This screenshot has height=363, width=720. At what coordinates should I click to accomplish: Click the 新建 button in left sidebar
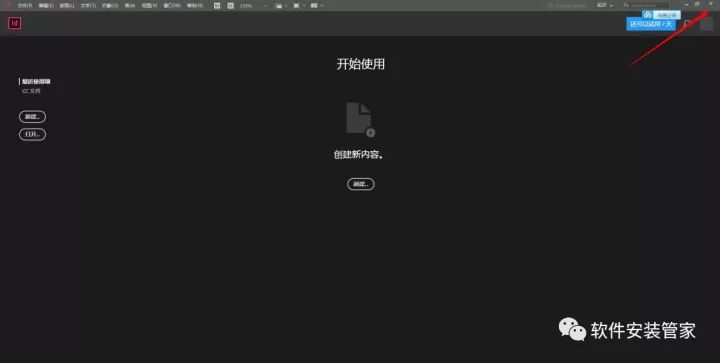[32, 117]
